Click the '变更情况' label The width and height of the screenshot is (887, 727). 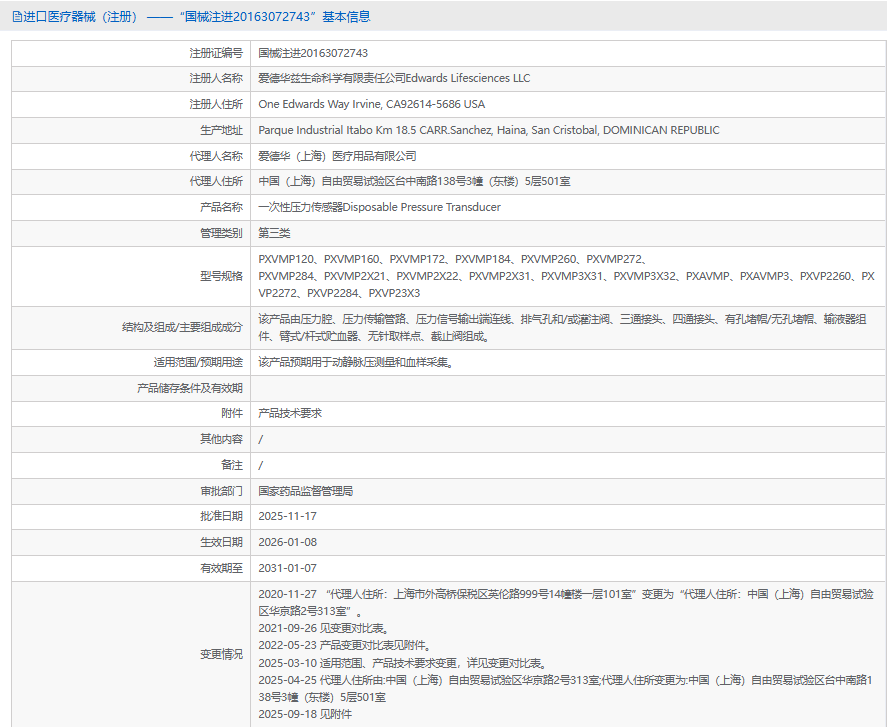[221, 655]
